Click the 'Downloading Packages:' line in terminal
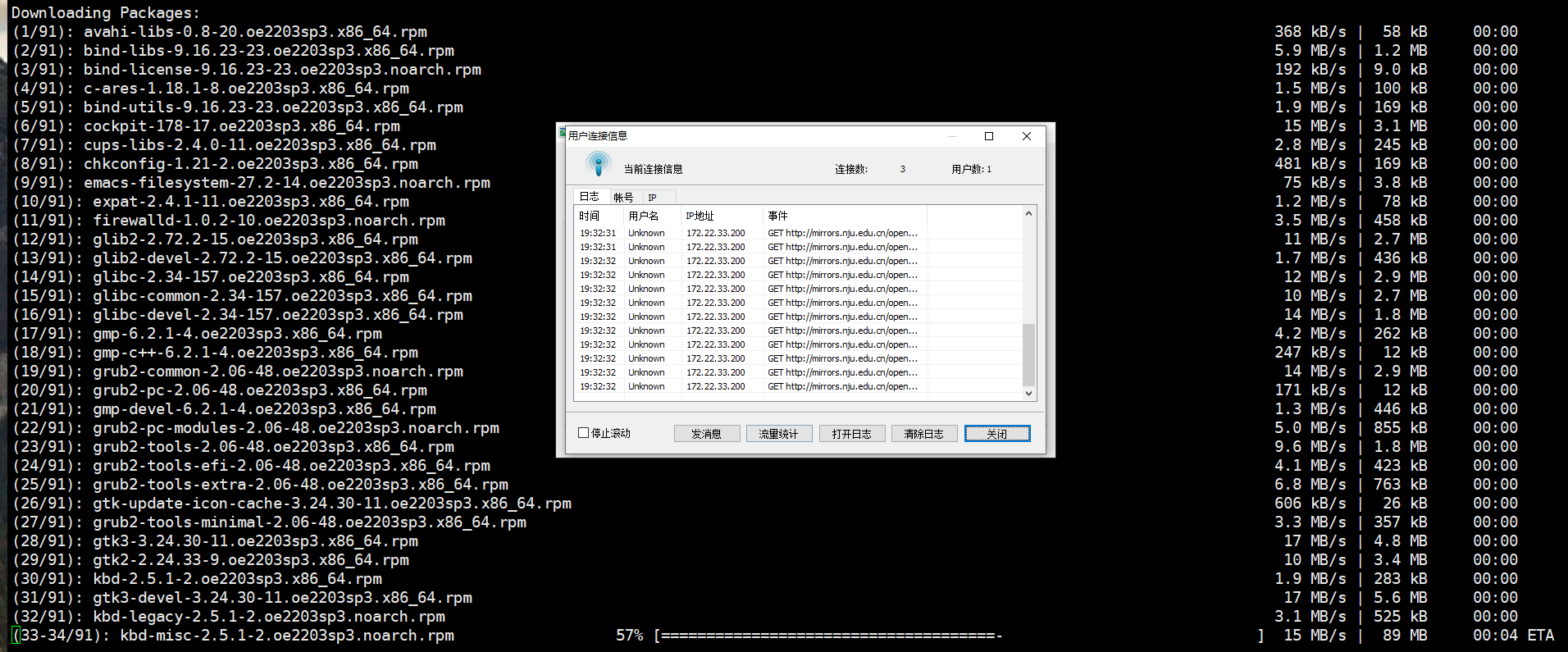Viewport: 1568px width, 652px height. click(105, 12)
